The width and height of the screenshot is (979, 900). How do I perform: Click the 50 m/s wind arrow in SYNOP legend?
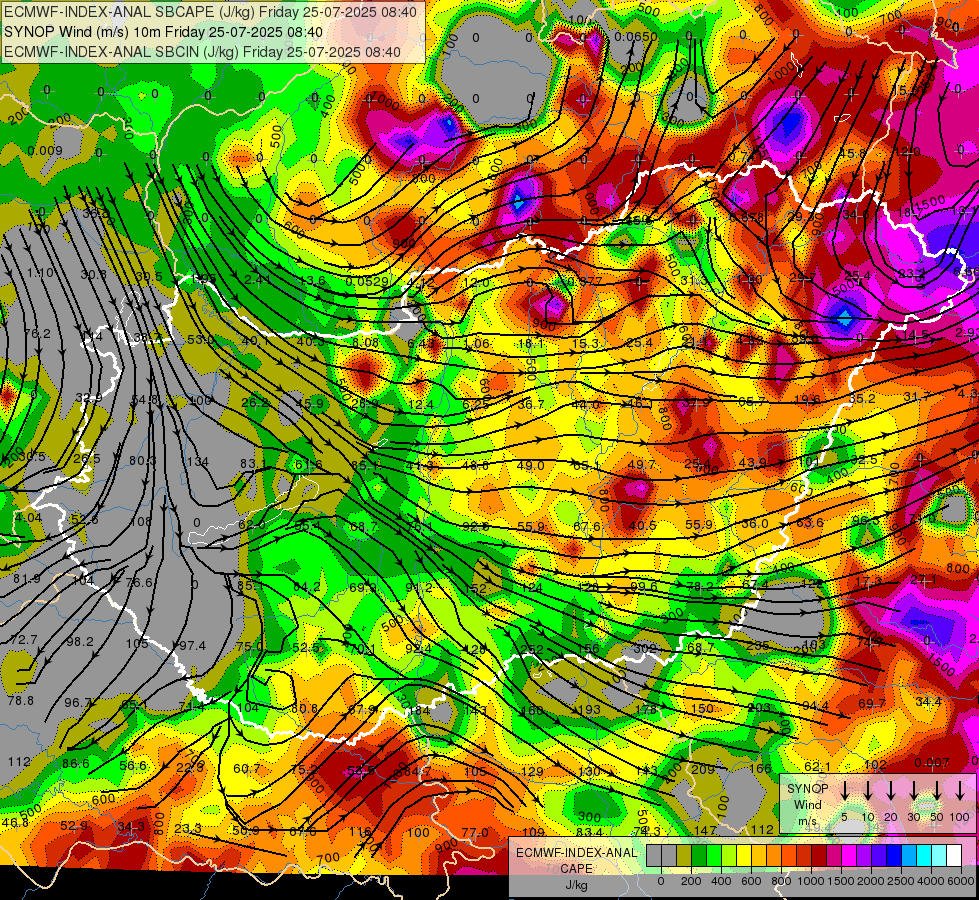[937, 791]
